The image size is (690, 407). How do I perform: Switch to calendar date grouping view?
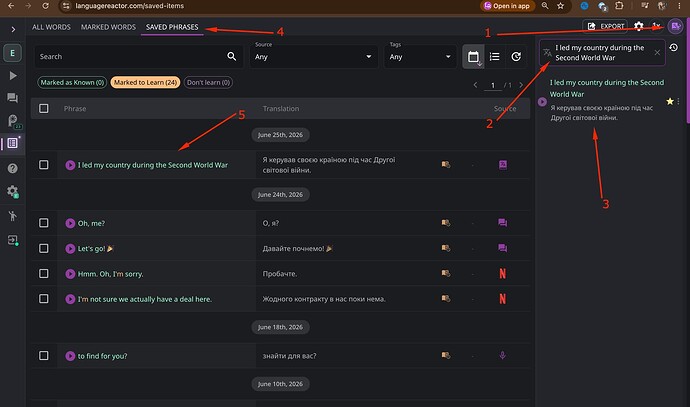[x=473, y=56]
